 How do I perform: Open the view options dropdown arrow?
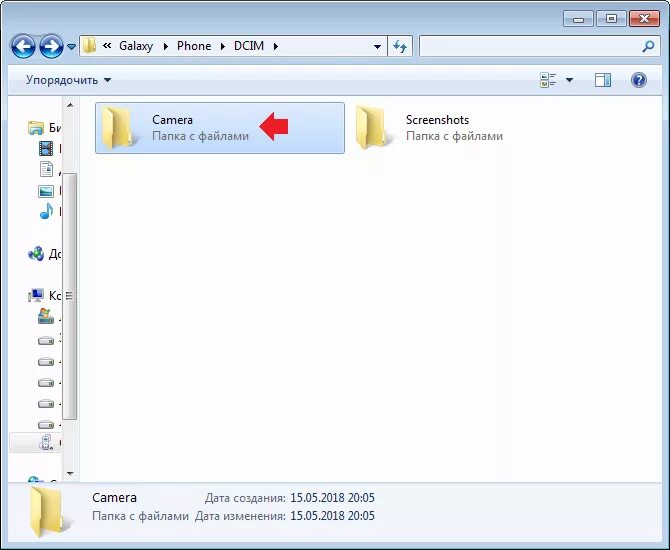pos(569,80)
